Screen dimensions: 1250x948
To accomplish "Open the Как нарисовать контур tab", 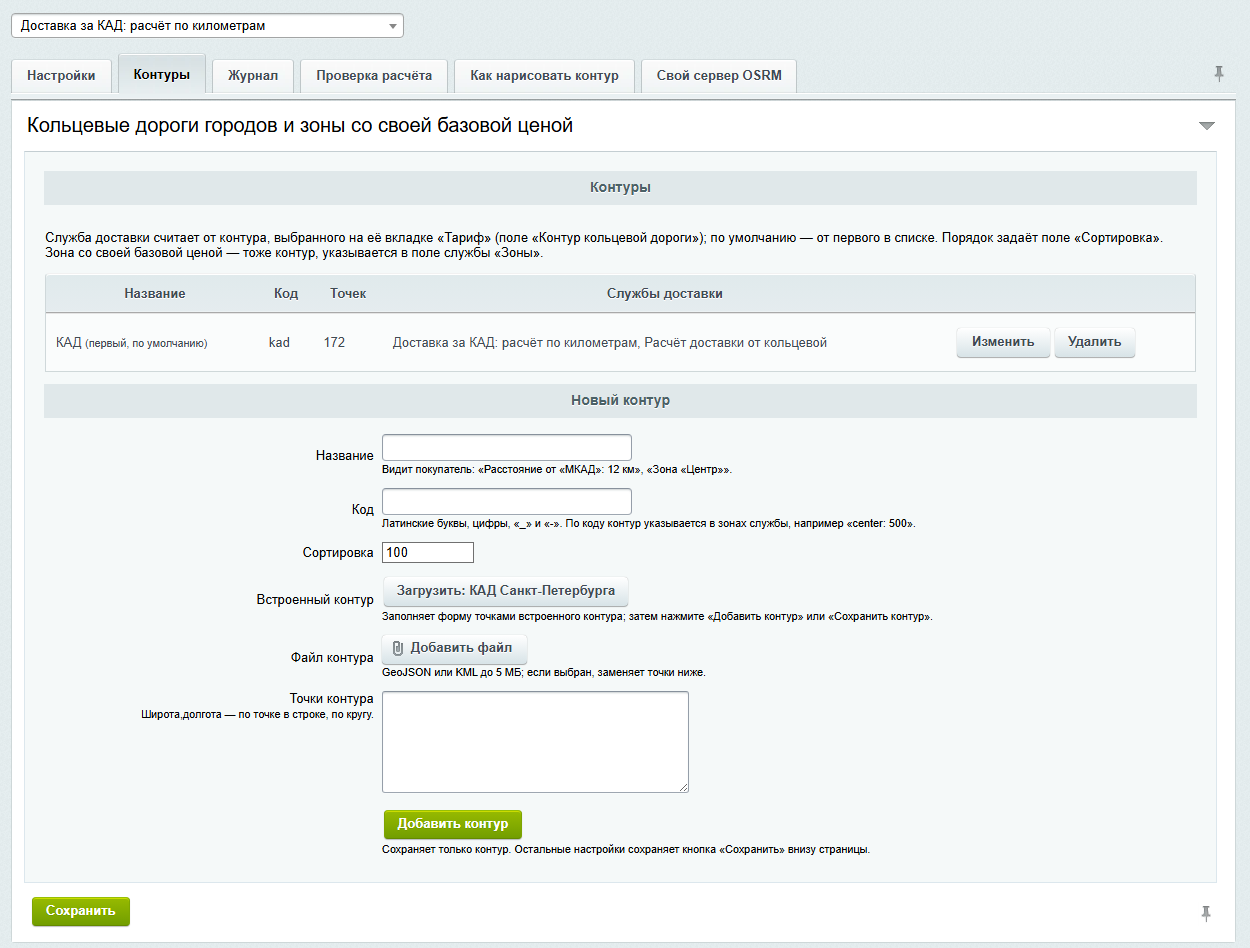I will (x=545, y=76).
